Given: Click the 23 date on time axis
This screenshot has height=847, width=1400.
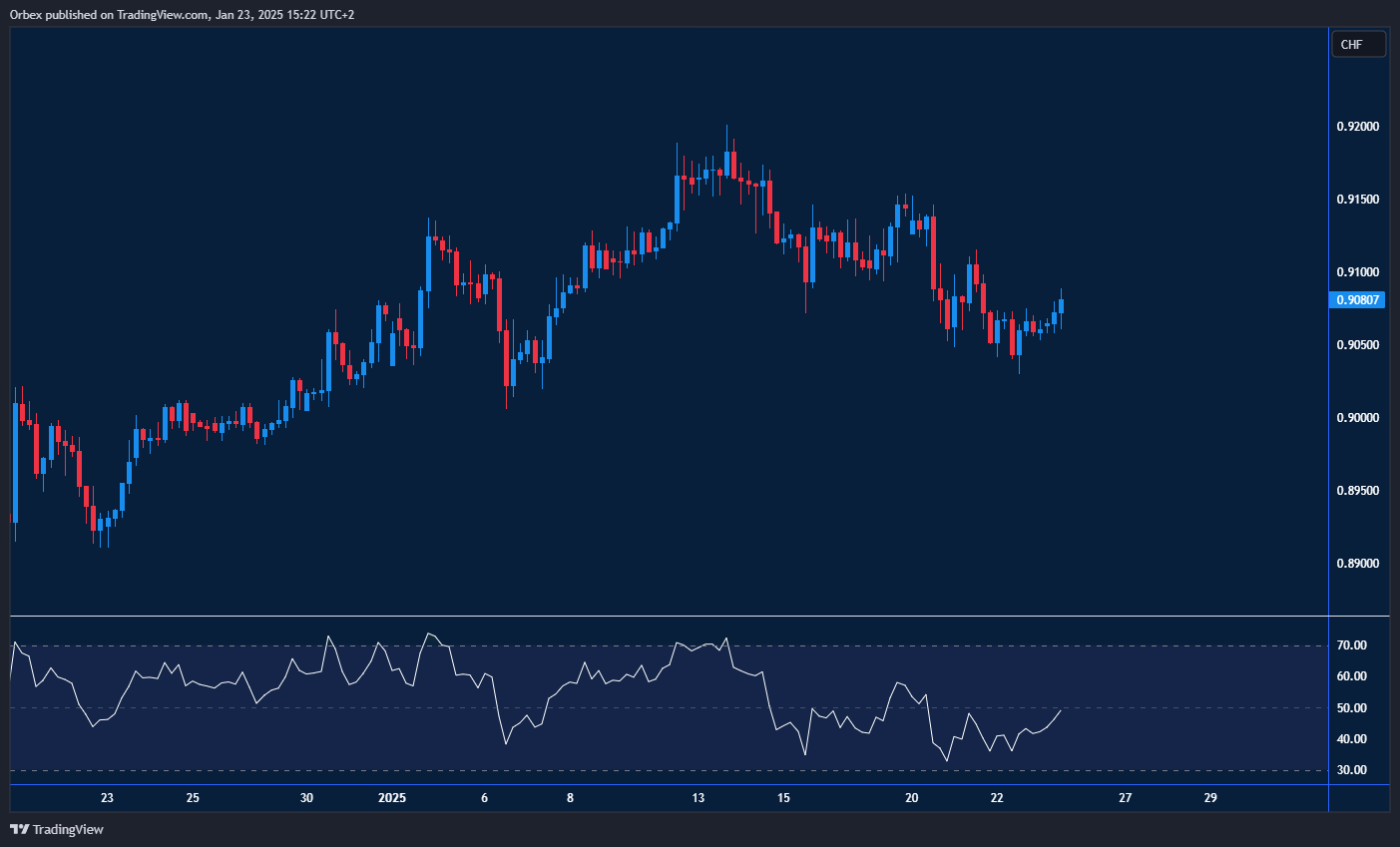Looking at the screenshot, I should tap(107, 798).
